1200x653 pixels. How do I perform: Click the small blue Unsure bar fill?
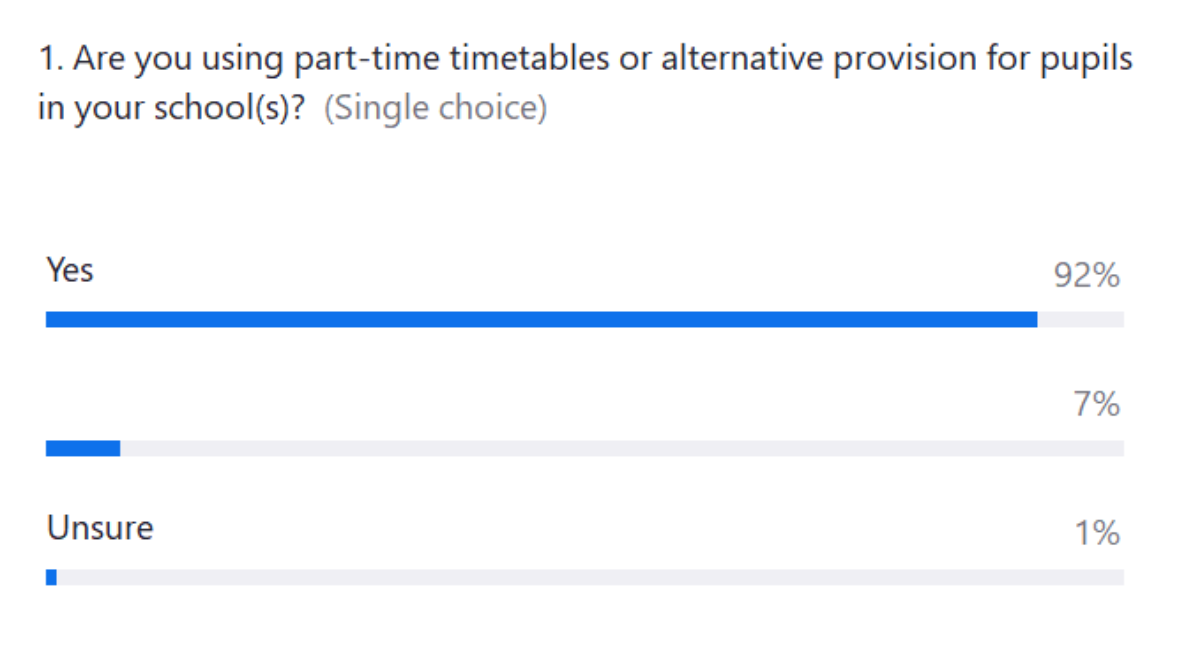point(51,577)
